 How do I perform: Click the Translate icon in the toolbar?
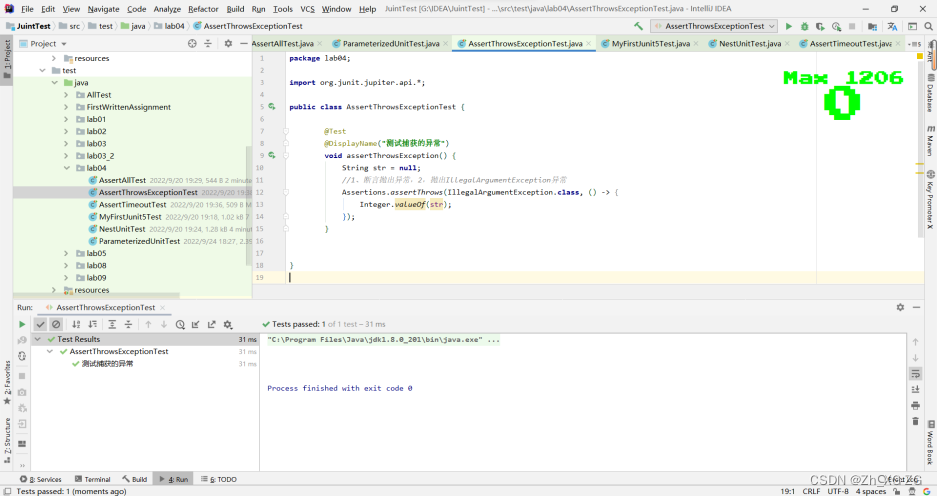click(x=892, y=26)
